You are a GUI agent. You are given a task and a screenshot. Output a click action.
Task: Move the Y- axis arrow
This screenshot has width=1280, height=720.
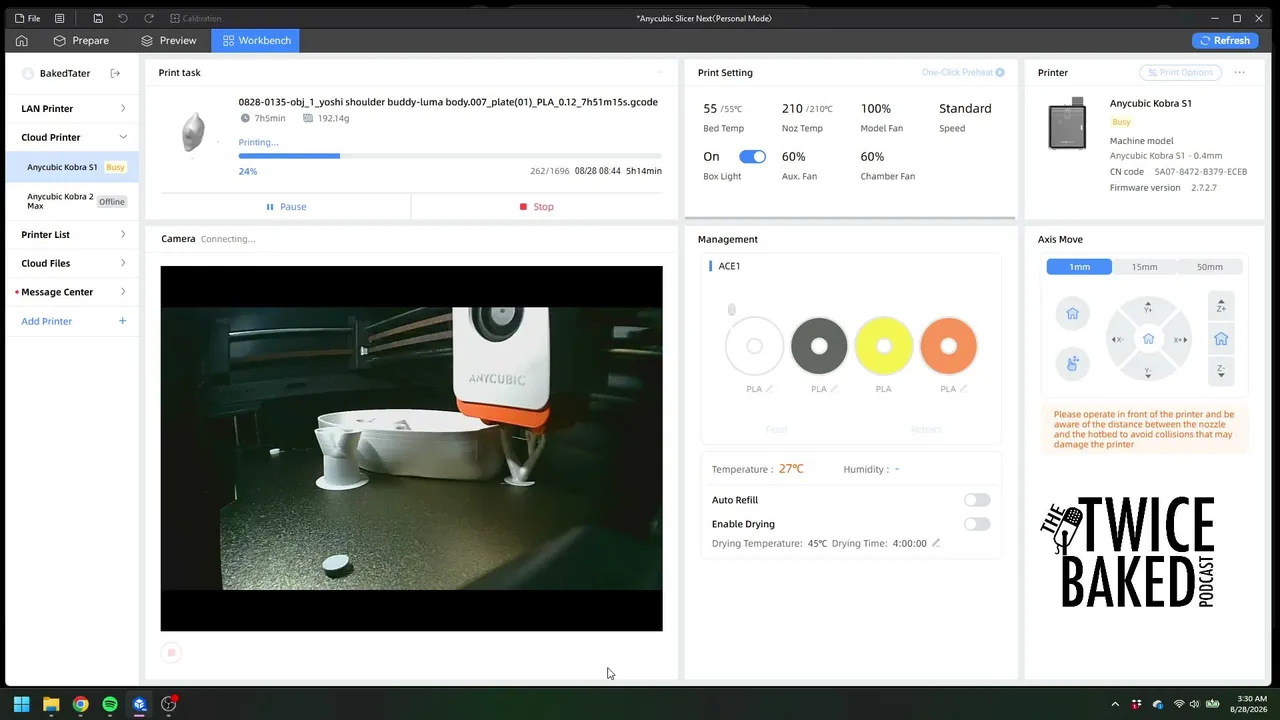pyautogui.click(x=1148, y=372)
